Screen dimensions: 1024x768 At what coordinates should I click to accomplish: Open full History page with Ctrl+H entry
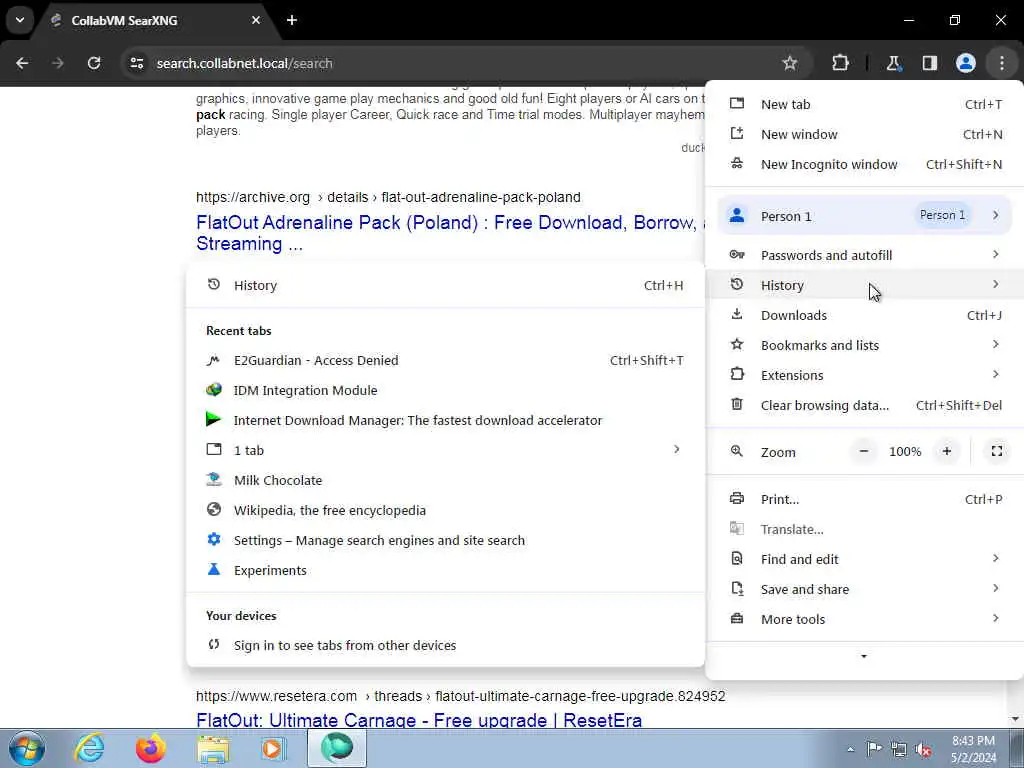point(445,285)
